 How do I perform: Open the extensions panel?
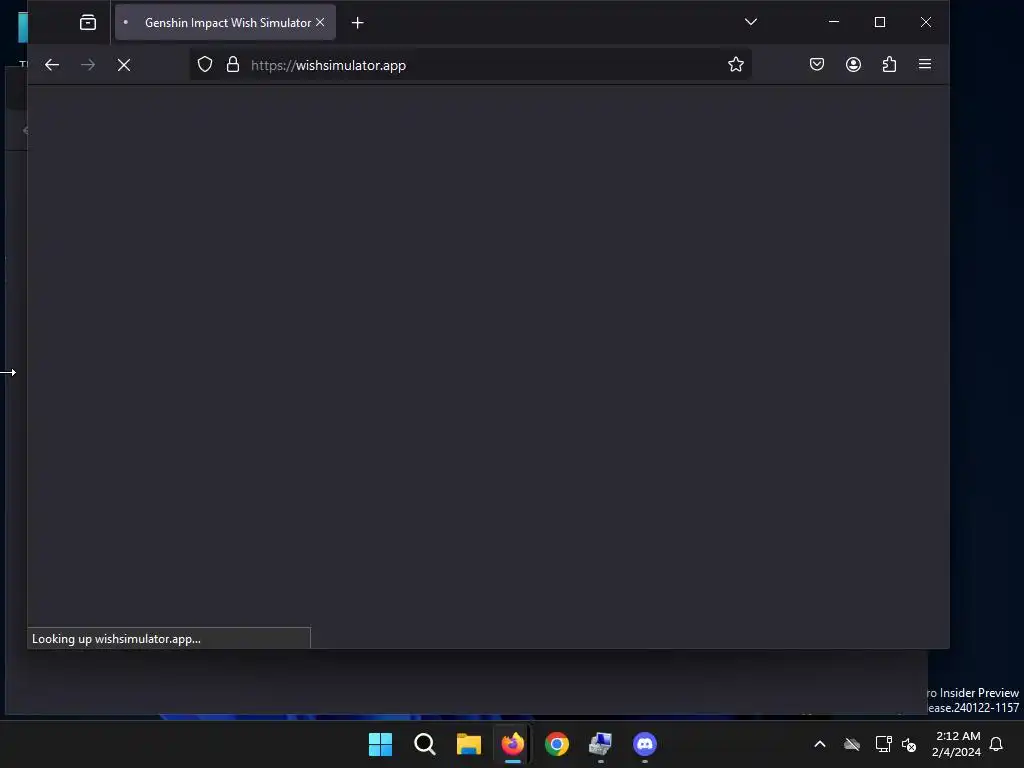pyautogui.click(x=889, y=64)
